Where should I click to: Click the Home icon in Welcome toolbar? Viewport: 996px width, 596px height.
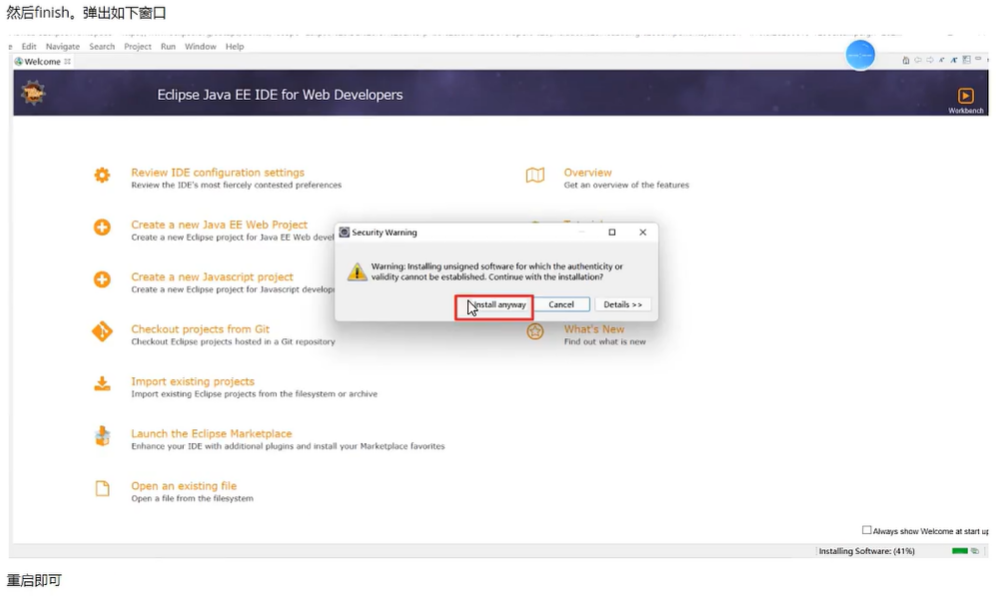click(x=906, y=60)
